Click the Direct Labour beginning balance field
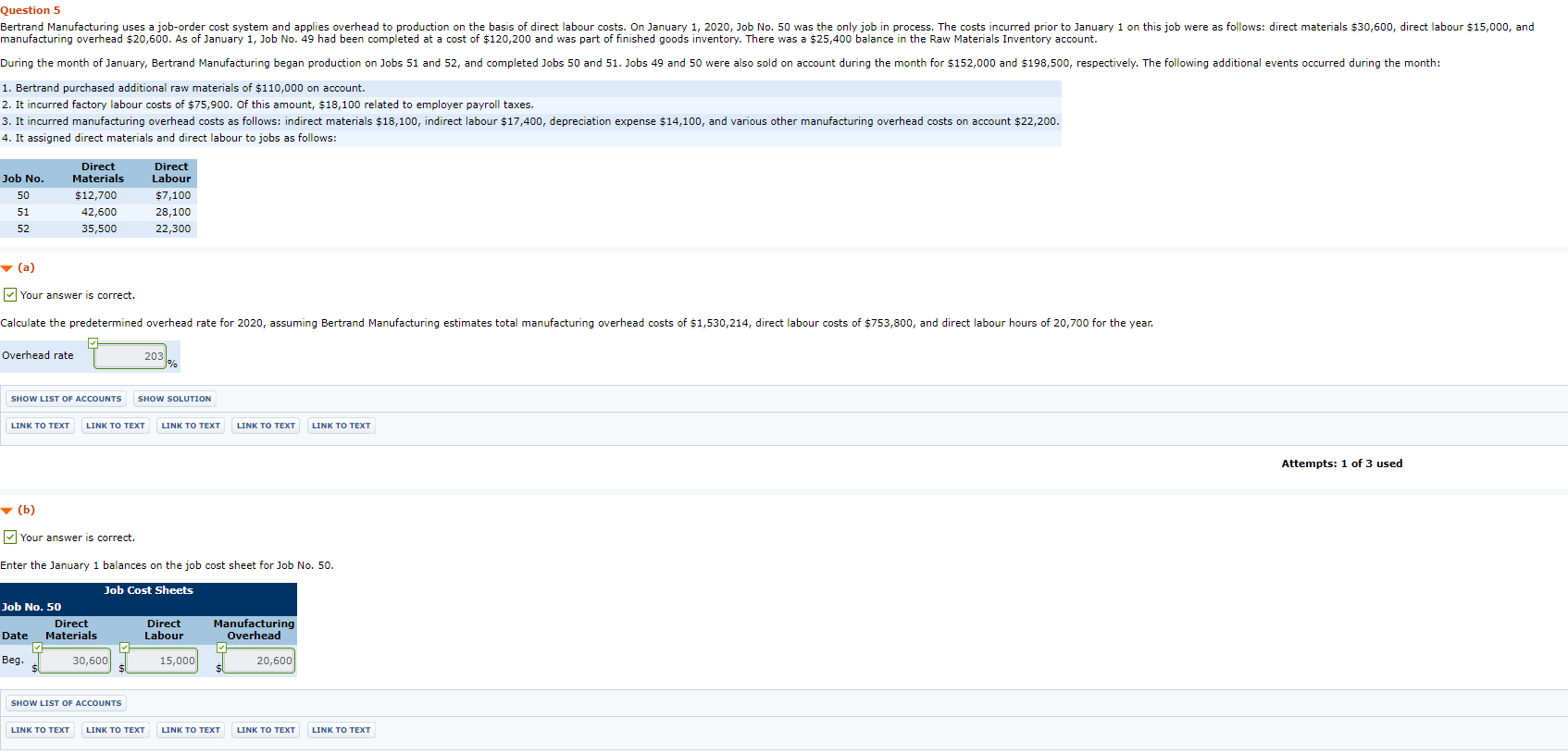1568x754 pixels. (162, 661)
